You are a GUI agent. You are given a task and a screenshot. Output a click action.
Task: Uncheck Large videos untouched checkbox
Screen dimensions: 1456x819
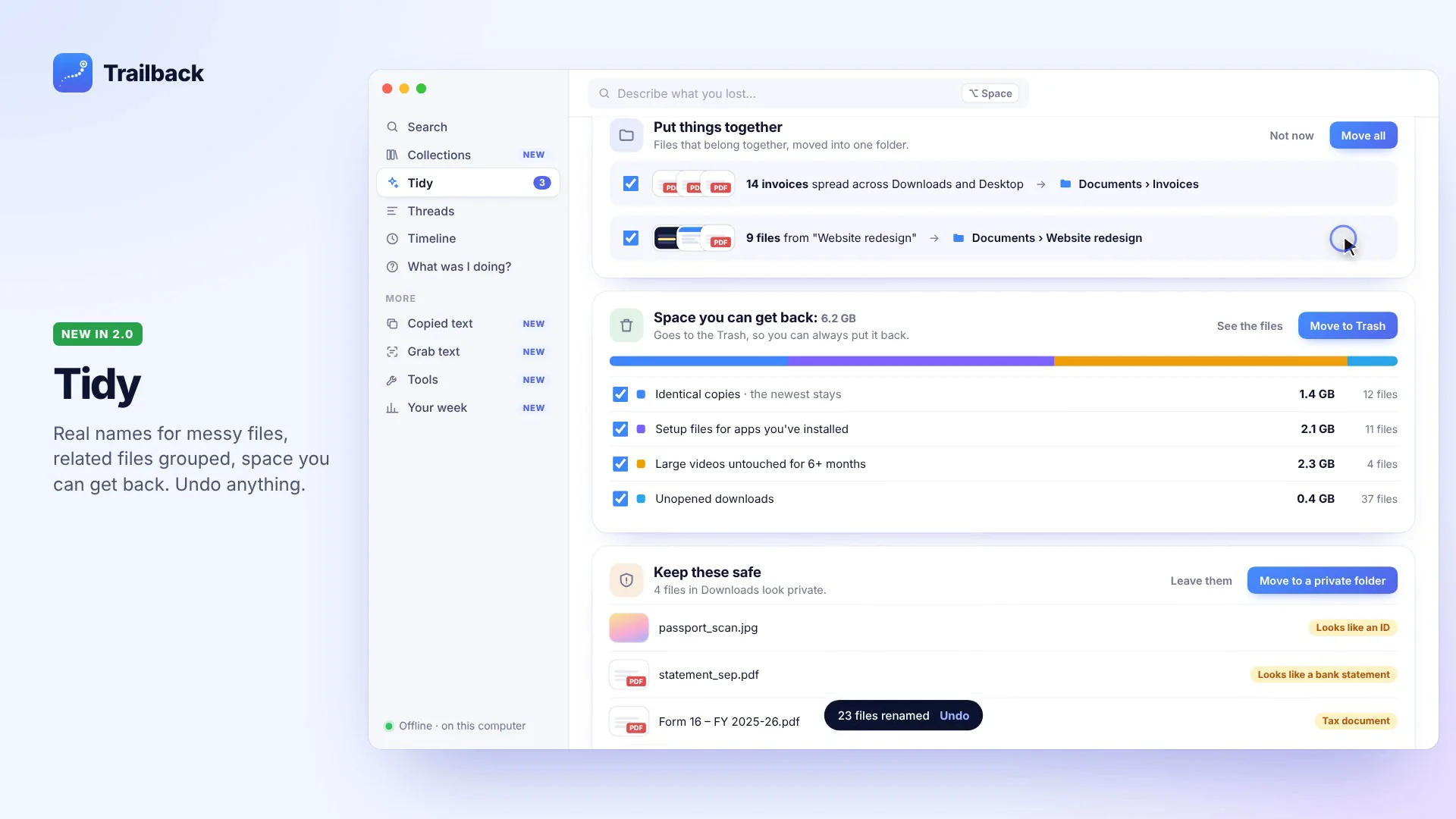coord(620,464)
